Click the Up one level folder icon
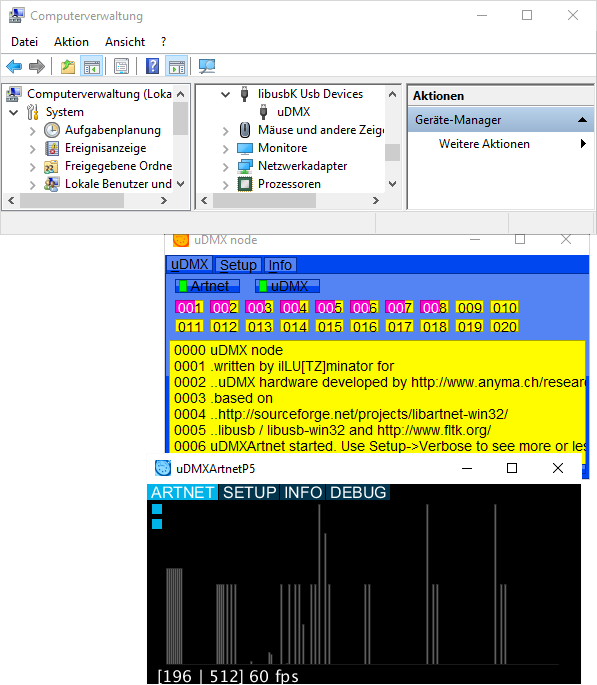The image size is (597, 685). [x=68, y=67]
